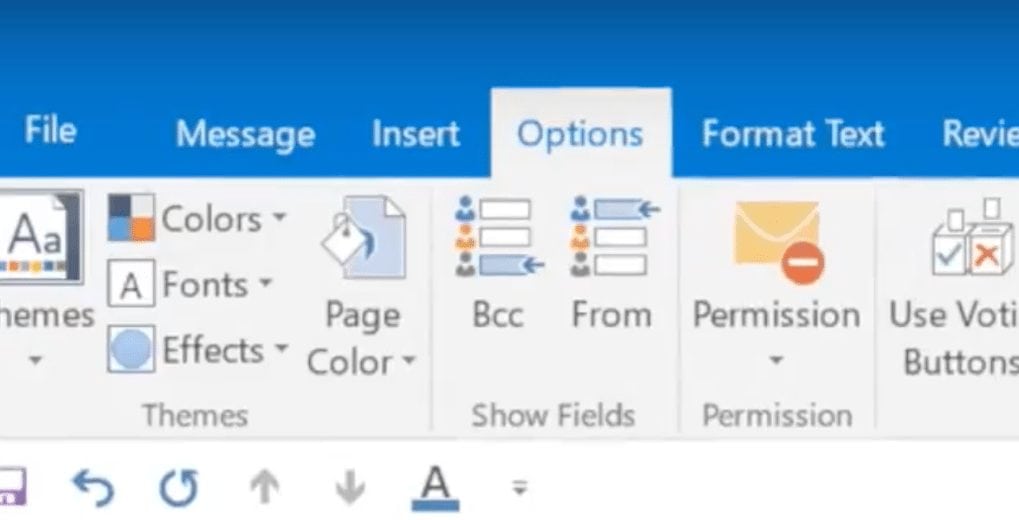Click the font color A button
The width and height of the screenshot is (1019, 520).
(435, 489)
